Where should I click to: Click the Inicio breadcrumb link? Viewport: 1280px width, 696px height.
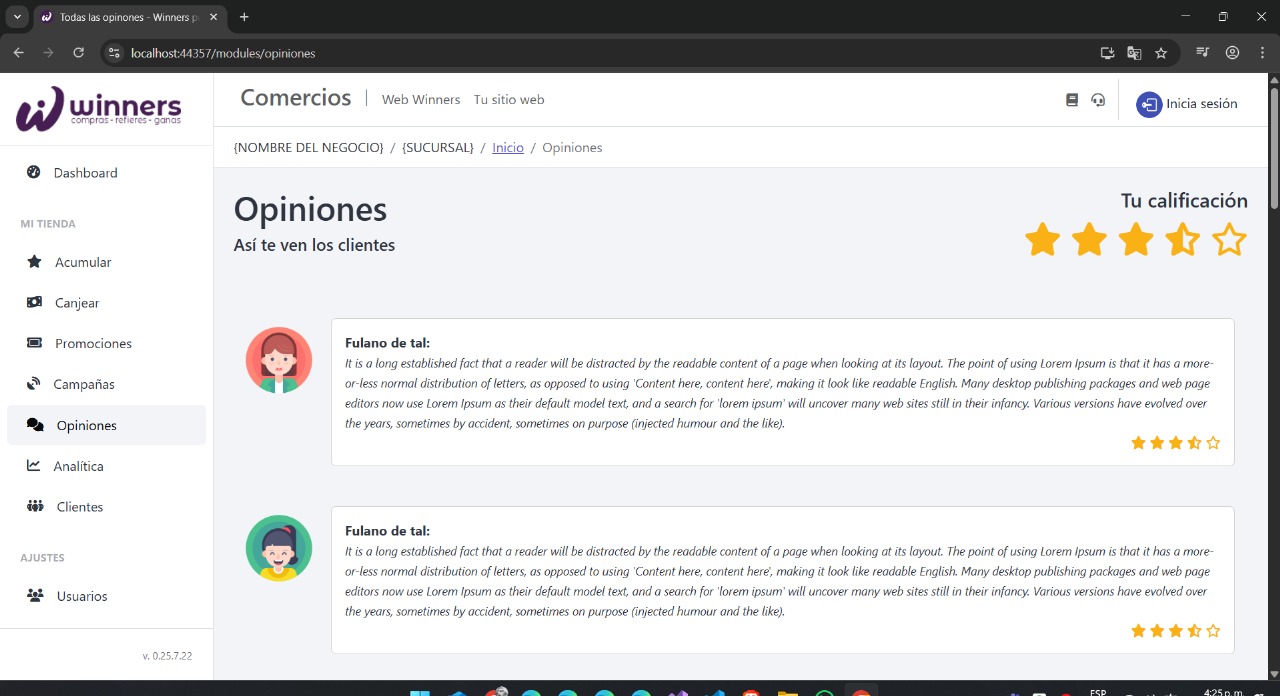pyautogui.click(x=508, y=147)
